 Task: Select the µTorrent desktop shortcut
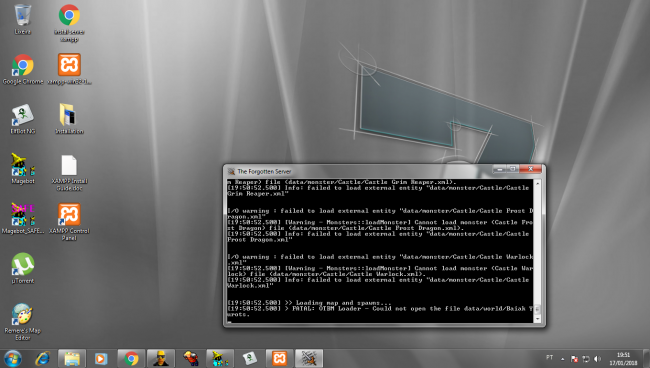pos(23,269)
